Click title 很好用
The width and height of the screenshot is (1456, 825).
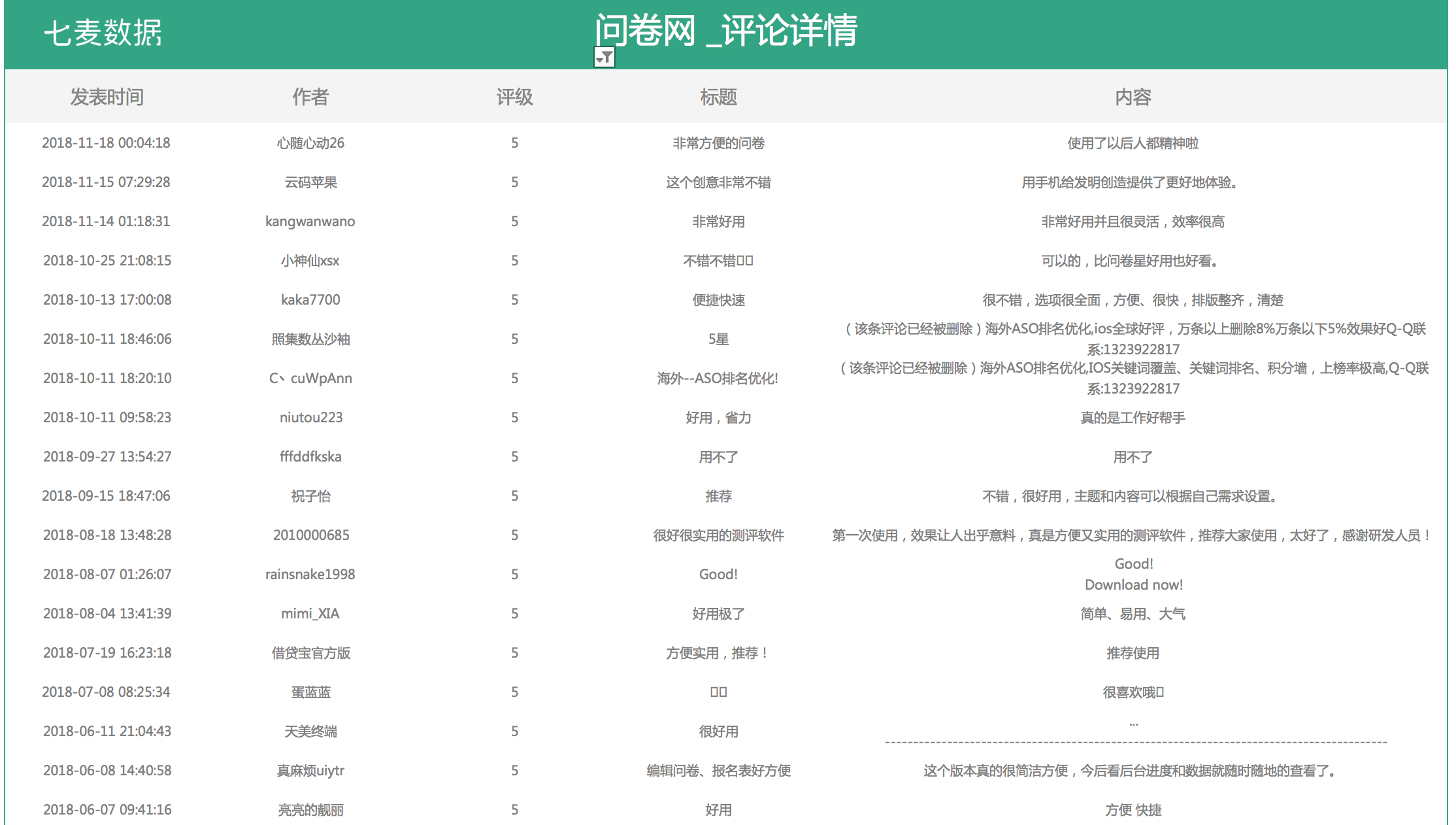(x=719, y=732)
